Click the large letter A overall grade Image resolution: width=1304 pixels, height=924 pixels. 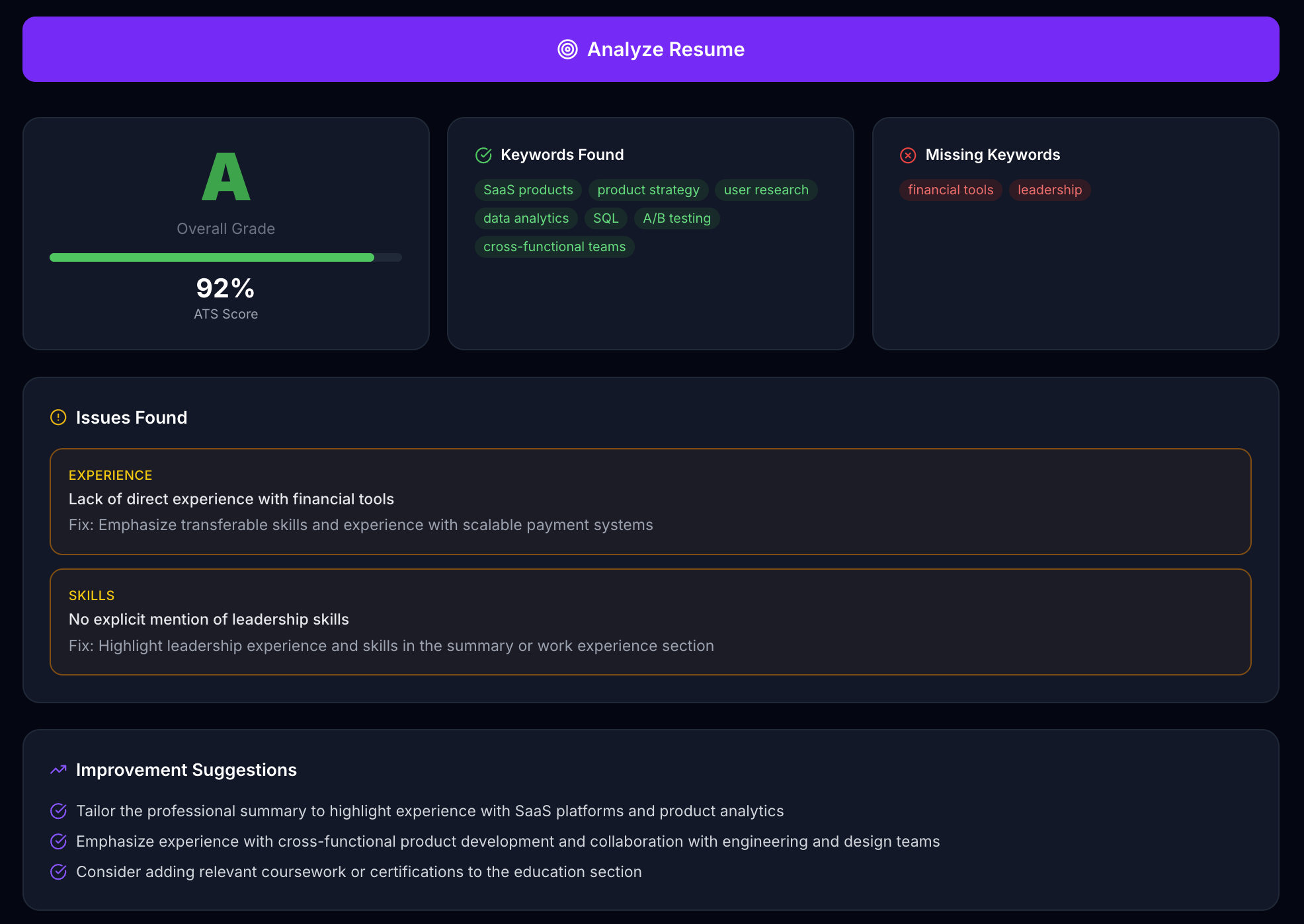click(x=225, y=176)
